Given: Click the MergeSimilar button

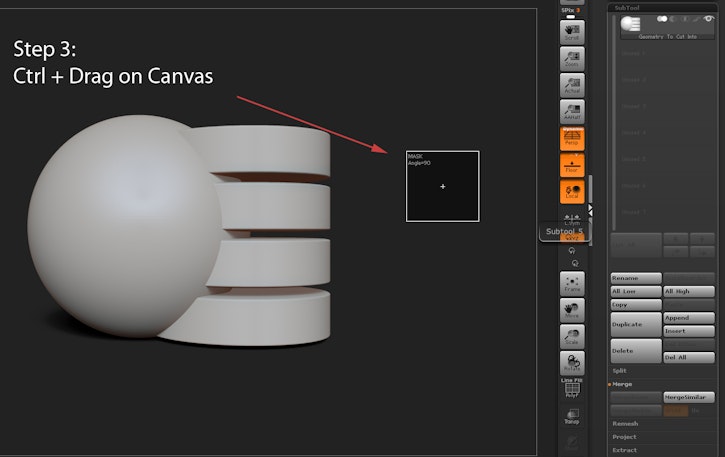Looking at the screenshot, I should (689, 397).
